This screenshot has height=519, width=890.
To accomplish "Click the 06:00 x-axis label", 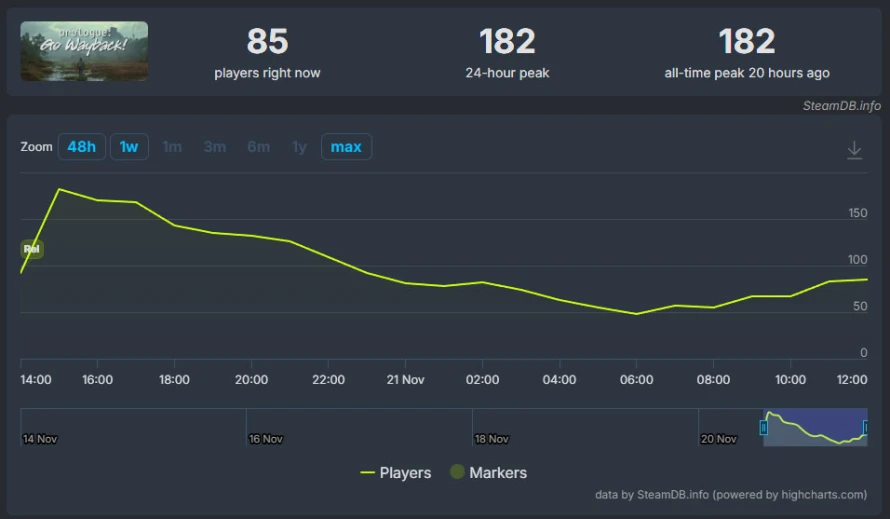I will tap(636, 379).
